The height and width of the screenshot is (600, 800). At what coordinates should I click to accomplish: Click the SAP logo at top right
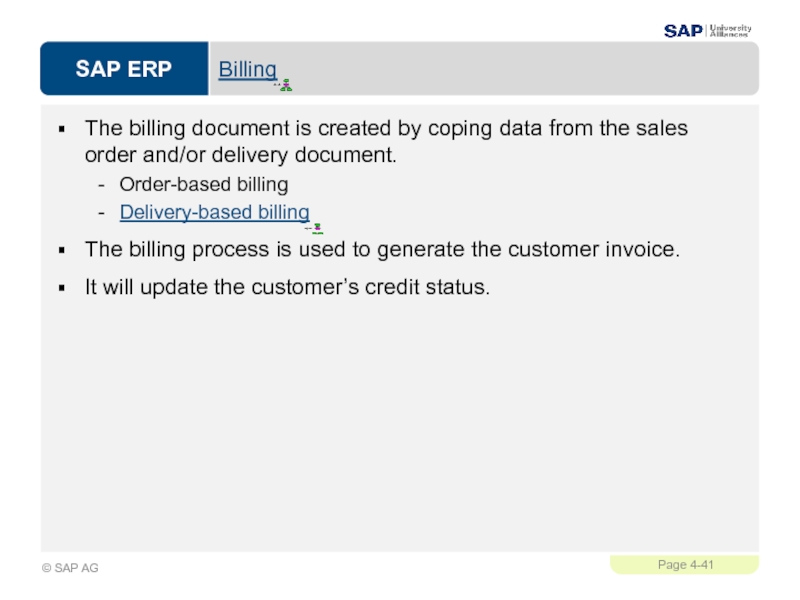683,31
